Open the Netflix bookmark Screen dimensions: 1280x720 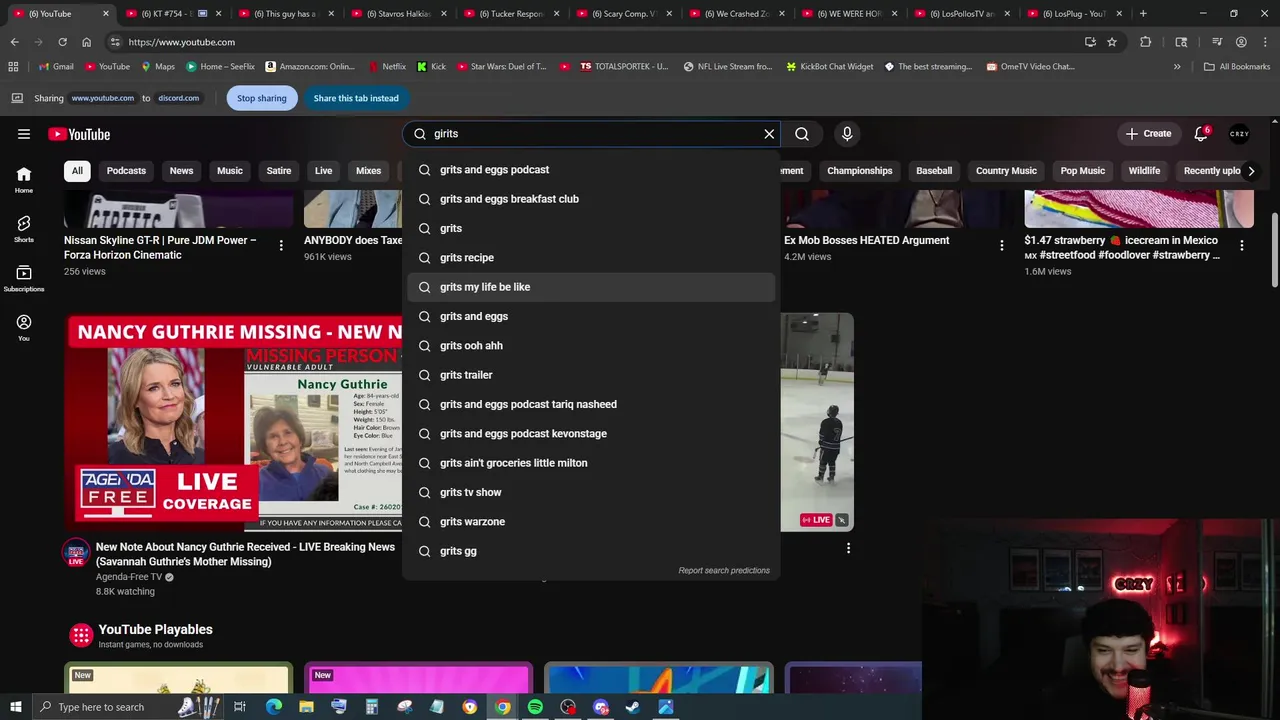(x=387, y=67)
